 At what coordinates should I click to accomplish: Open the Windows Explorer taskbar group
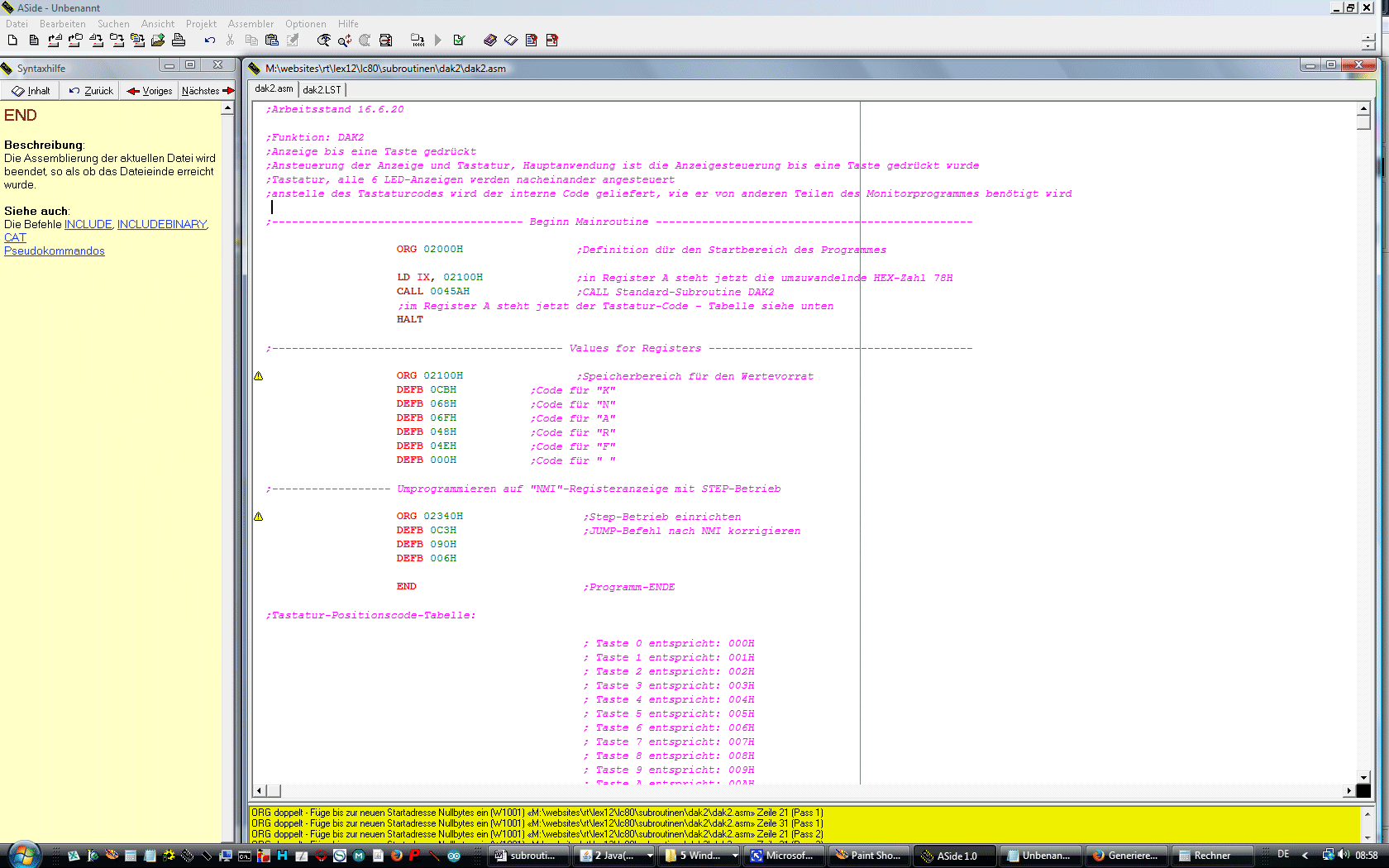700,856
